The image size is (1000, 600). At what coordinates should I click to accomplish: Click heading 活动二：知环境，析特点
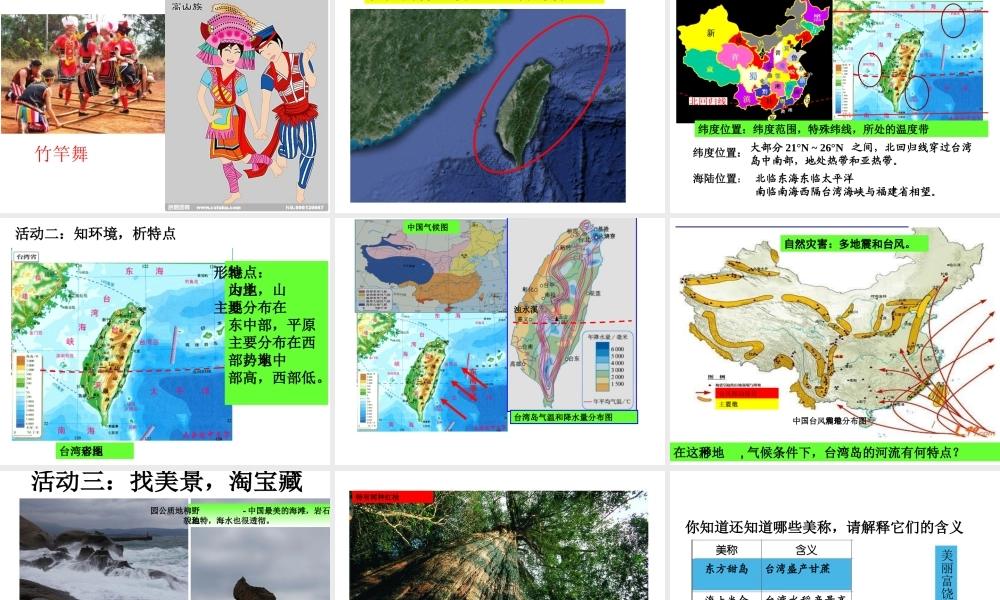[x=96, y=233]
